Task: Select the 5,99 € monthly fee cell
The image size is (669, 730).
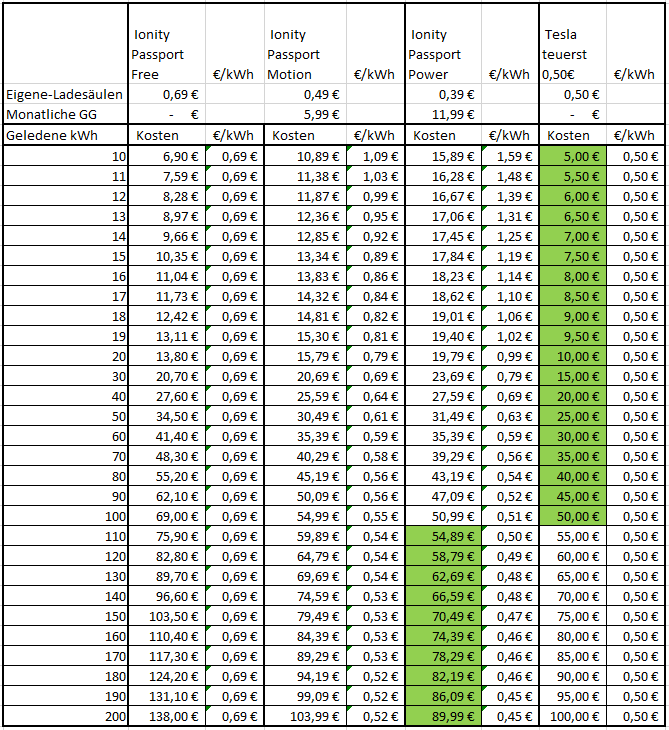Action: 305,114
